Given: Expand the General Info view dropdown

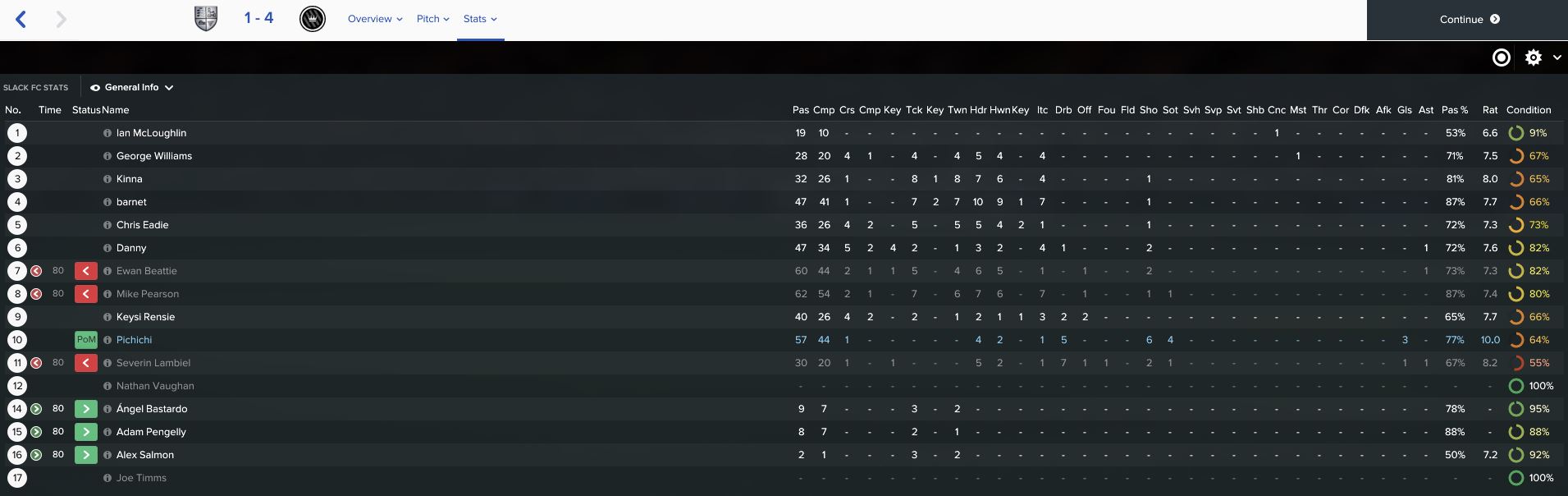Looking at the screenshot, I should (x=131, y=87).
